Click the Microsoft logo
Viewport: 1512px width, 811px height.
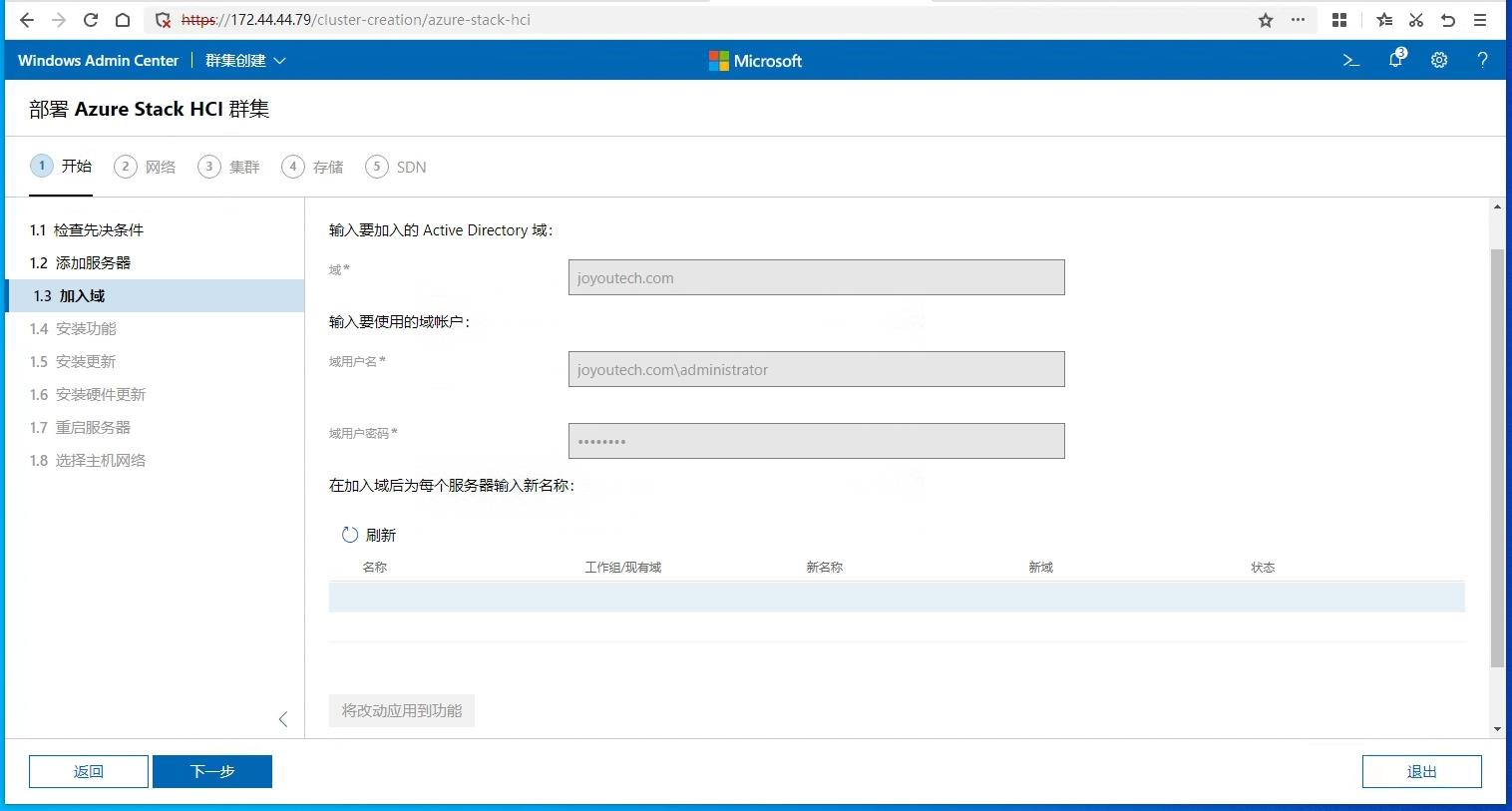pos(755,61)
